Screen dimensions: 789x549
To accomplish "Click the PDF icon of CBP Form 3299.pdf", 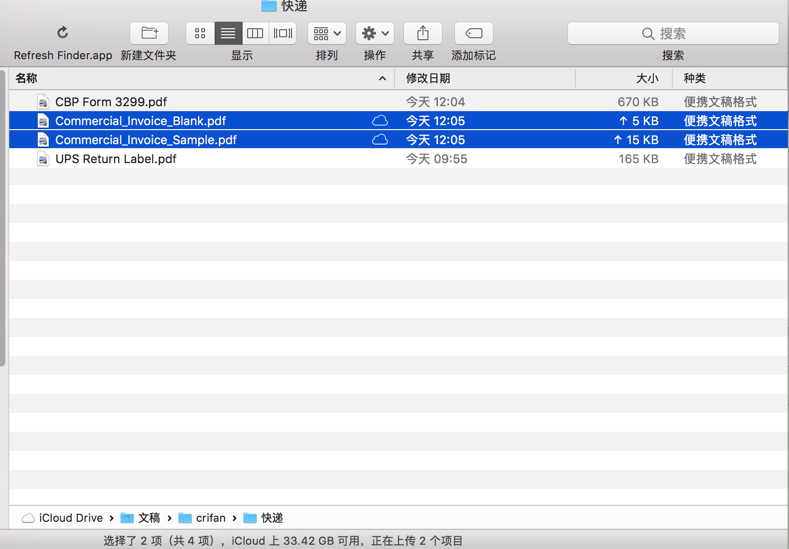I will tap(43, 102).
